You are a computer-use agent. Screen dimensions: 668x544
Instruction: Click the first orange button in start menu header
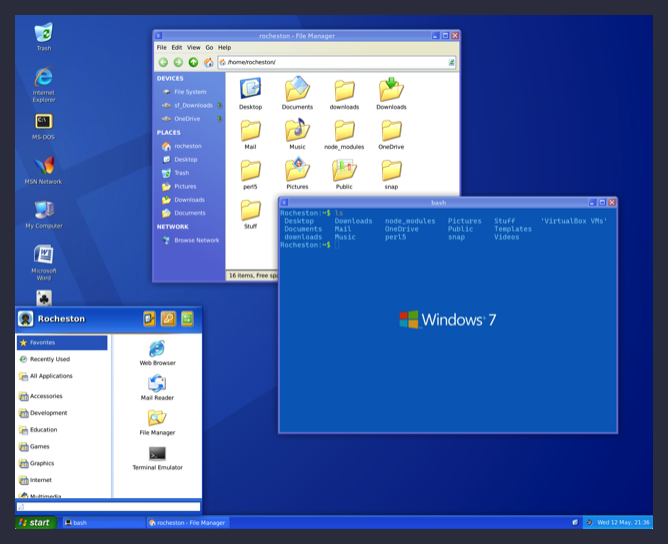(149, 319)
